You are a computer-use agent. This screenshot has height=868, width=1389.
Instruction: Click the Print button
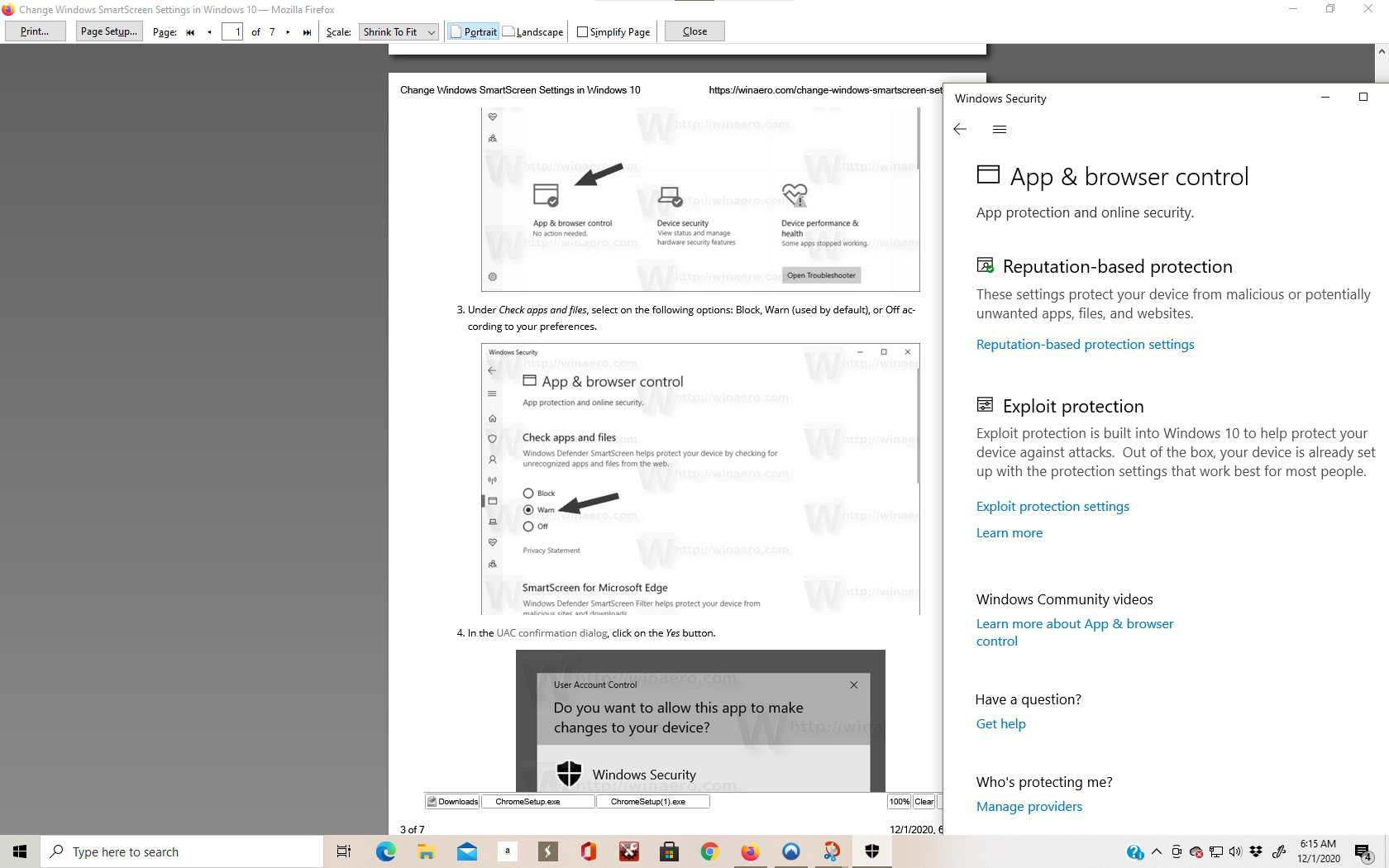click(35, 31)
